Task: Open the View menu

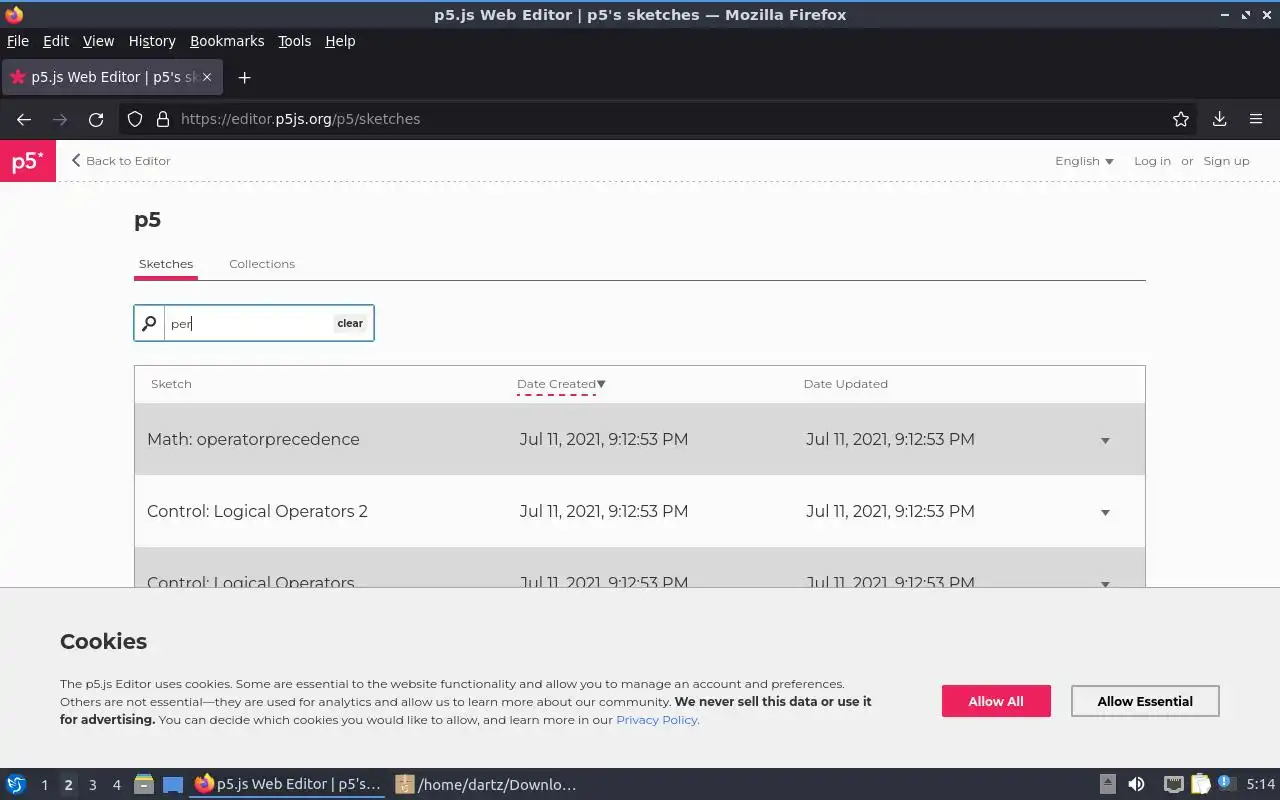Action: [98, 41]
